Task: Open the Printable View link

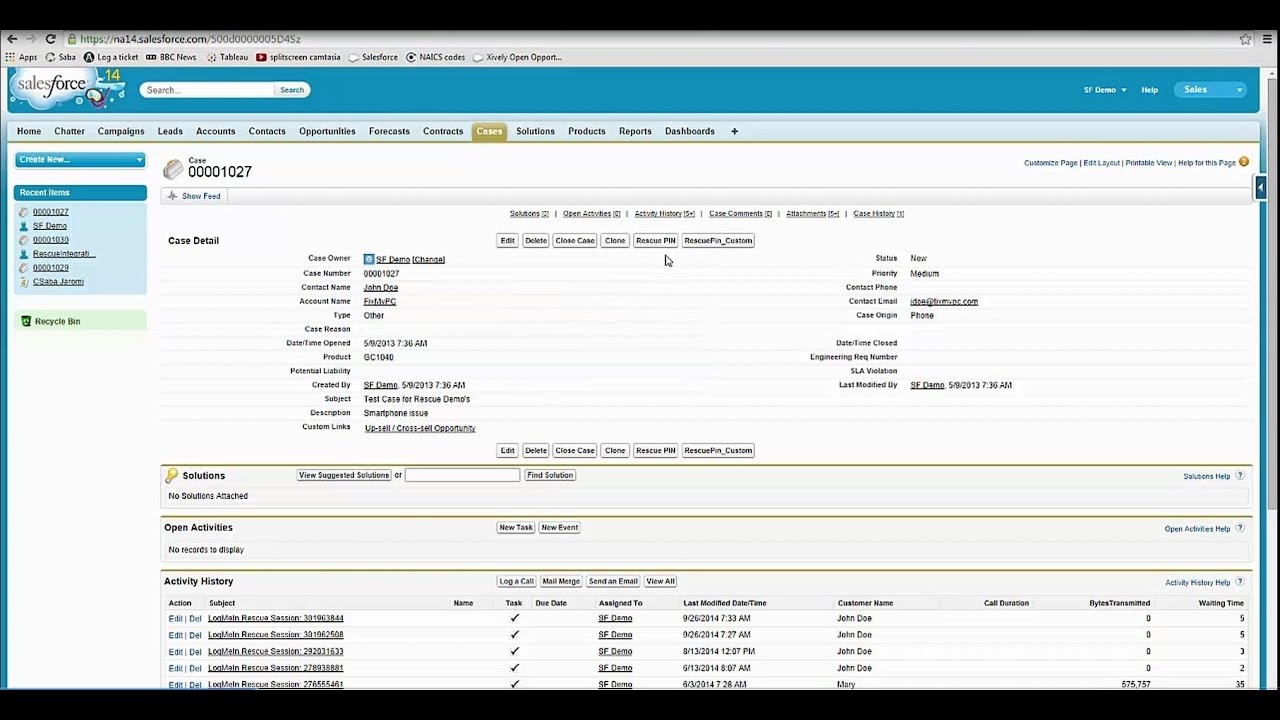Action: 1149,163
